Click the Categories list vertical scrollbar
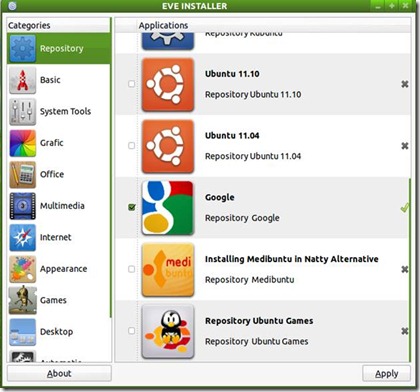The width and height of the screenshot is (420, 392). (111, 167)
